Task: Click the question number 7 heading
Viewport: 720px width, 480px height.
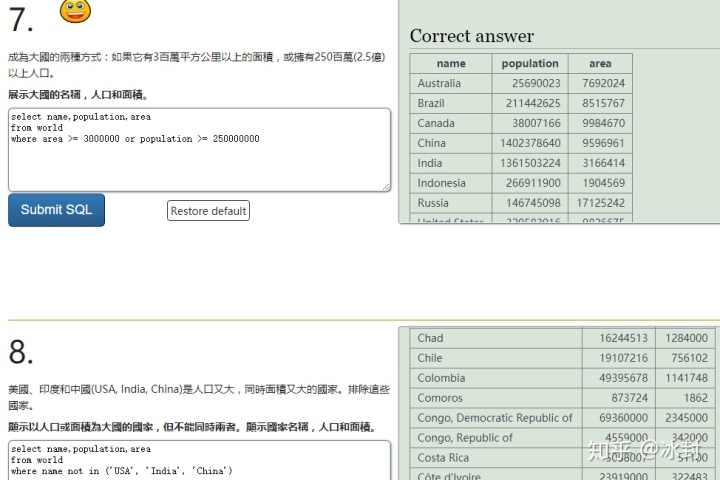Action: click(x=21, y=20)
